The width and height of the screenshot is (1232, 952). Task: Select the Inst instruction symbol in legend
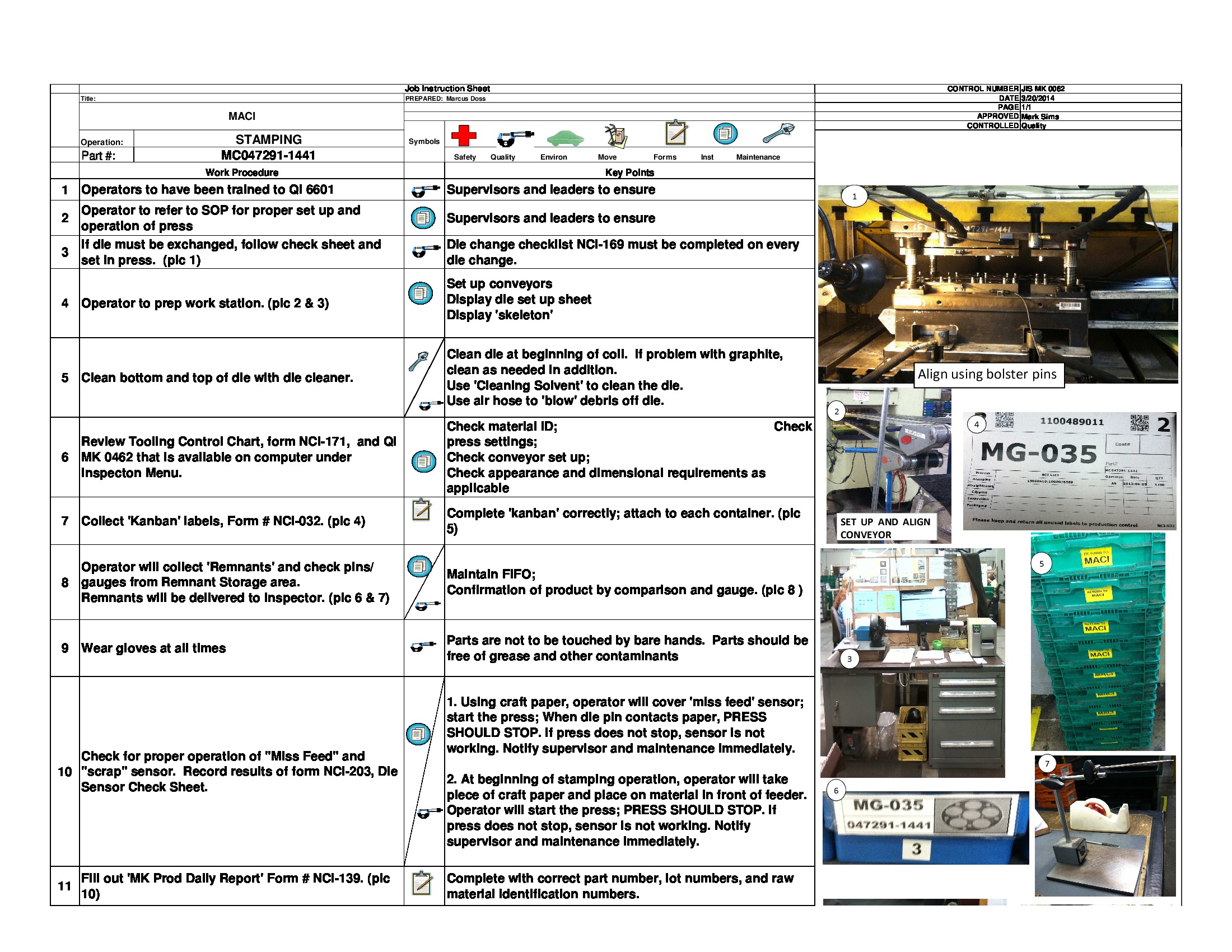pyautogui.click(x=725, y=136)
